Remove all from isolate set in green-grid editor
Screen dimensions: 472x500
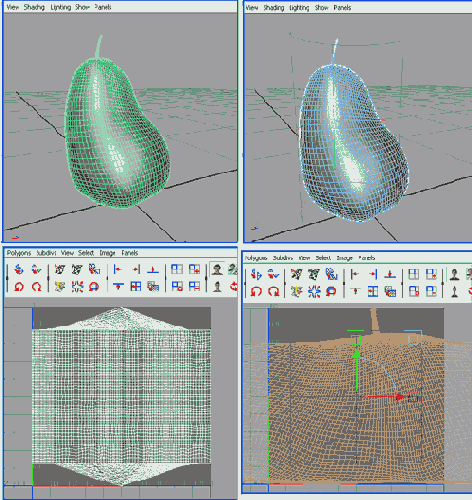(177, 286)
